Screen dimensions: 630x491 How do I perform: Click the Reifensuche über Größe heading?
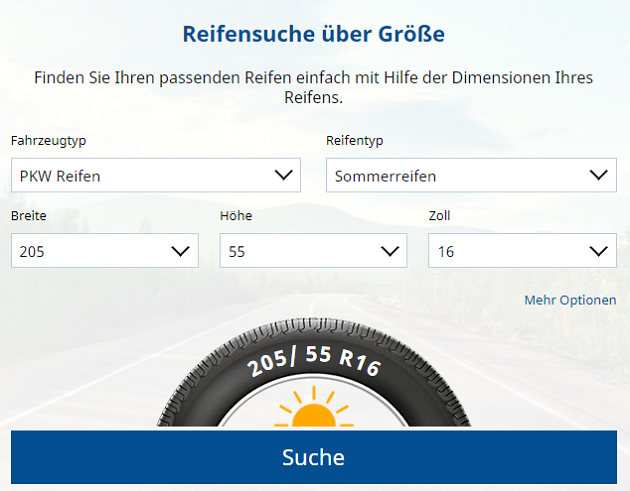314,34
